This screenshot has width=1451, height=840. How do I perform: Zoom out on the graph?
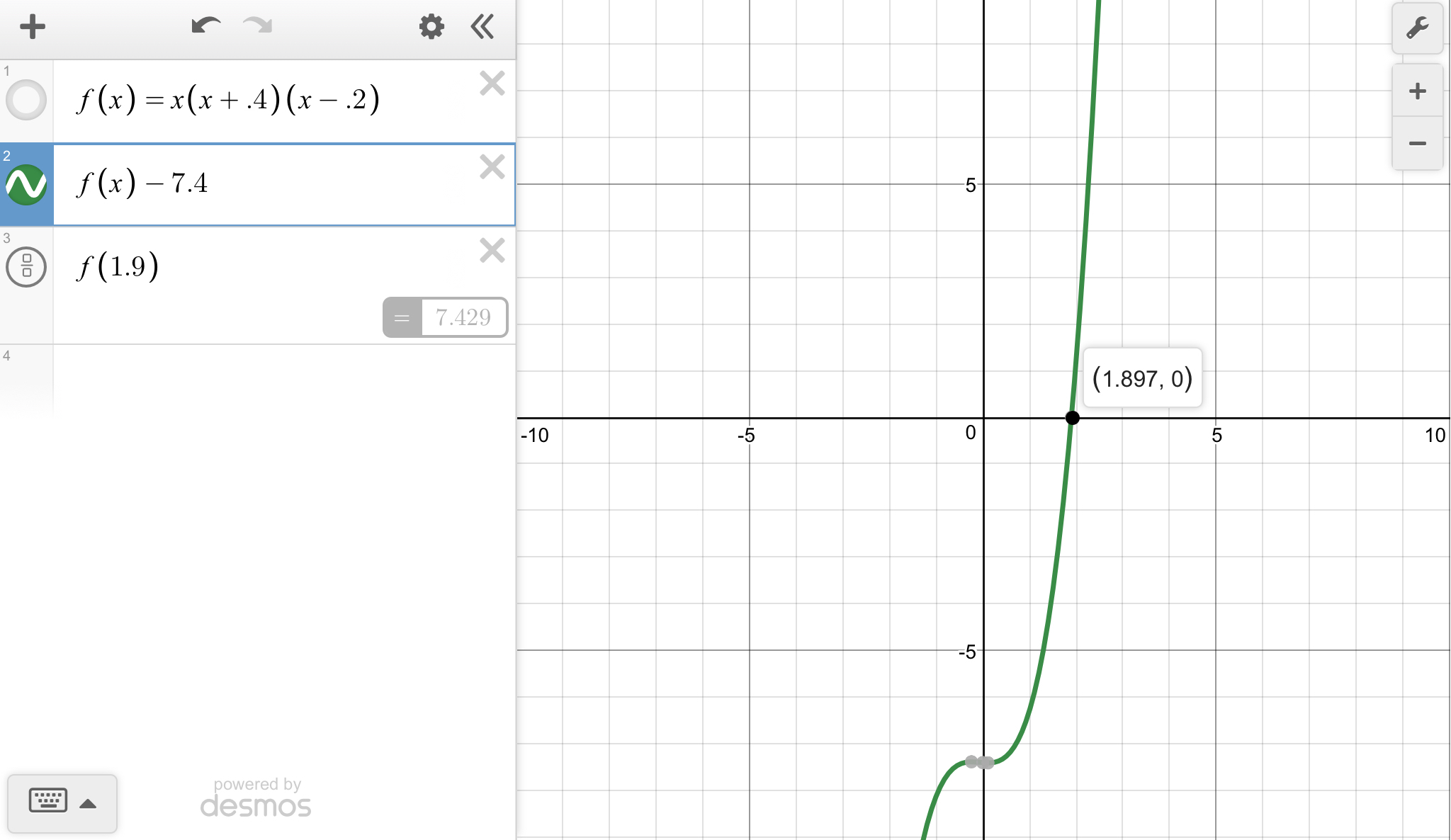(1417, 143)
